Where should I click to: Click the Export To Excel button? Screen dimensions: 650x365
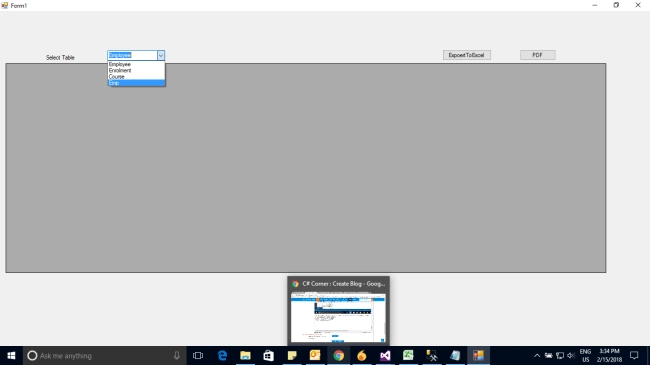coord(467,55)
